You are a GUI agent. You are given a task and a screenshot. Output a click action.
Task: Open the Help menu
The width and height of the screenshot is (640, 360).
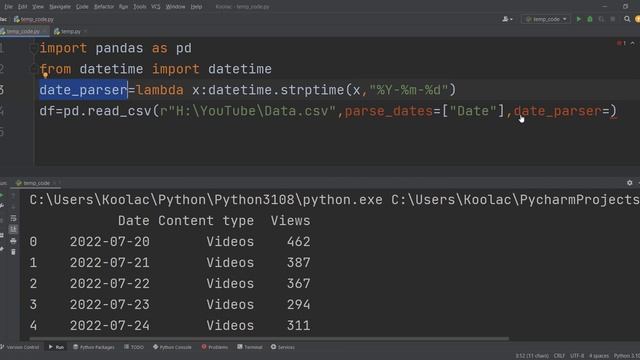click(x=196, y=7)
